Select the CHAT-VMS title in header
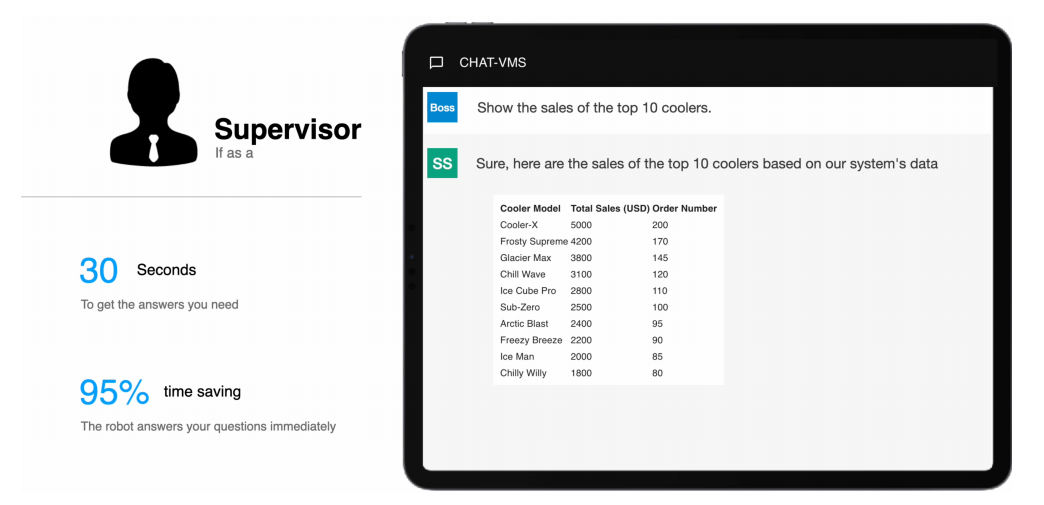Screen dimensions: 1044x505 click(493, 63)
